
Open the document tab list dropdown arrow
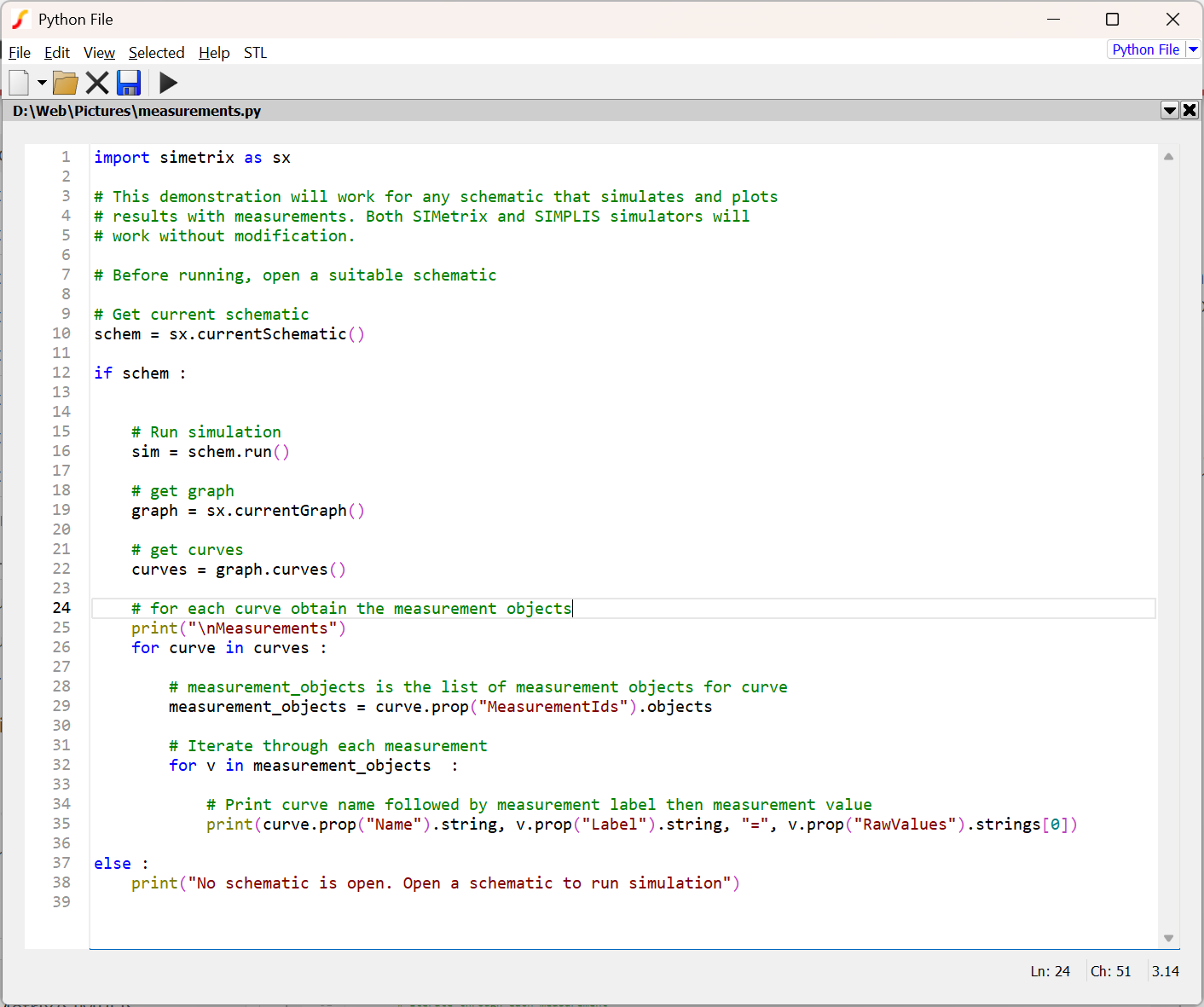[x=1170, y=110]
